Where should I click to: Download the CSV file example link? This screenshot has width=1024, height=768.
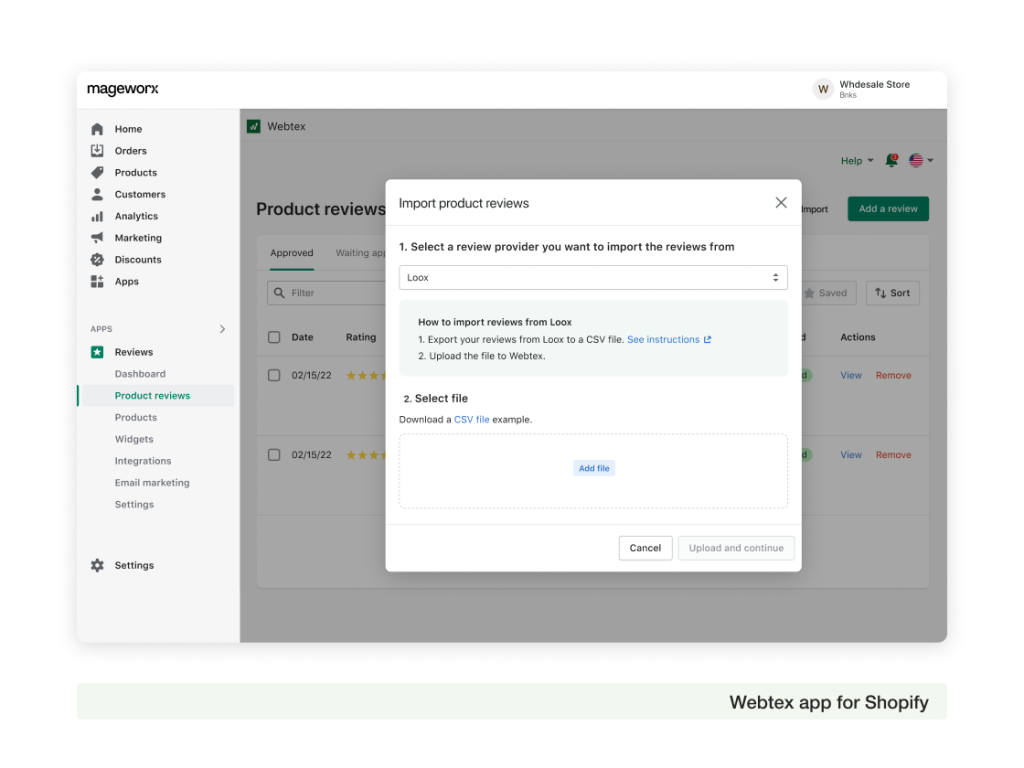pyautogui.click(x=472, y=419)
